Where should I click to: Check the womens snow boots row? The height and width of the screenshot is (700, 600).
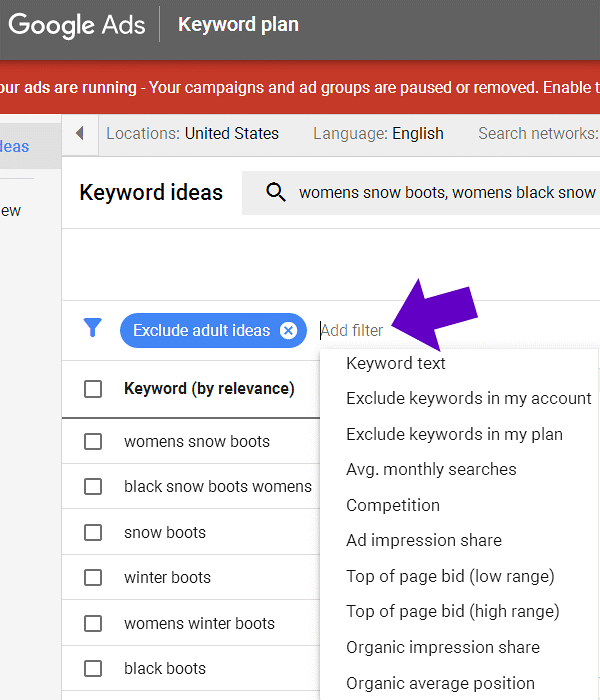point(93,442)
